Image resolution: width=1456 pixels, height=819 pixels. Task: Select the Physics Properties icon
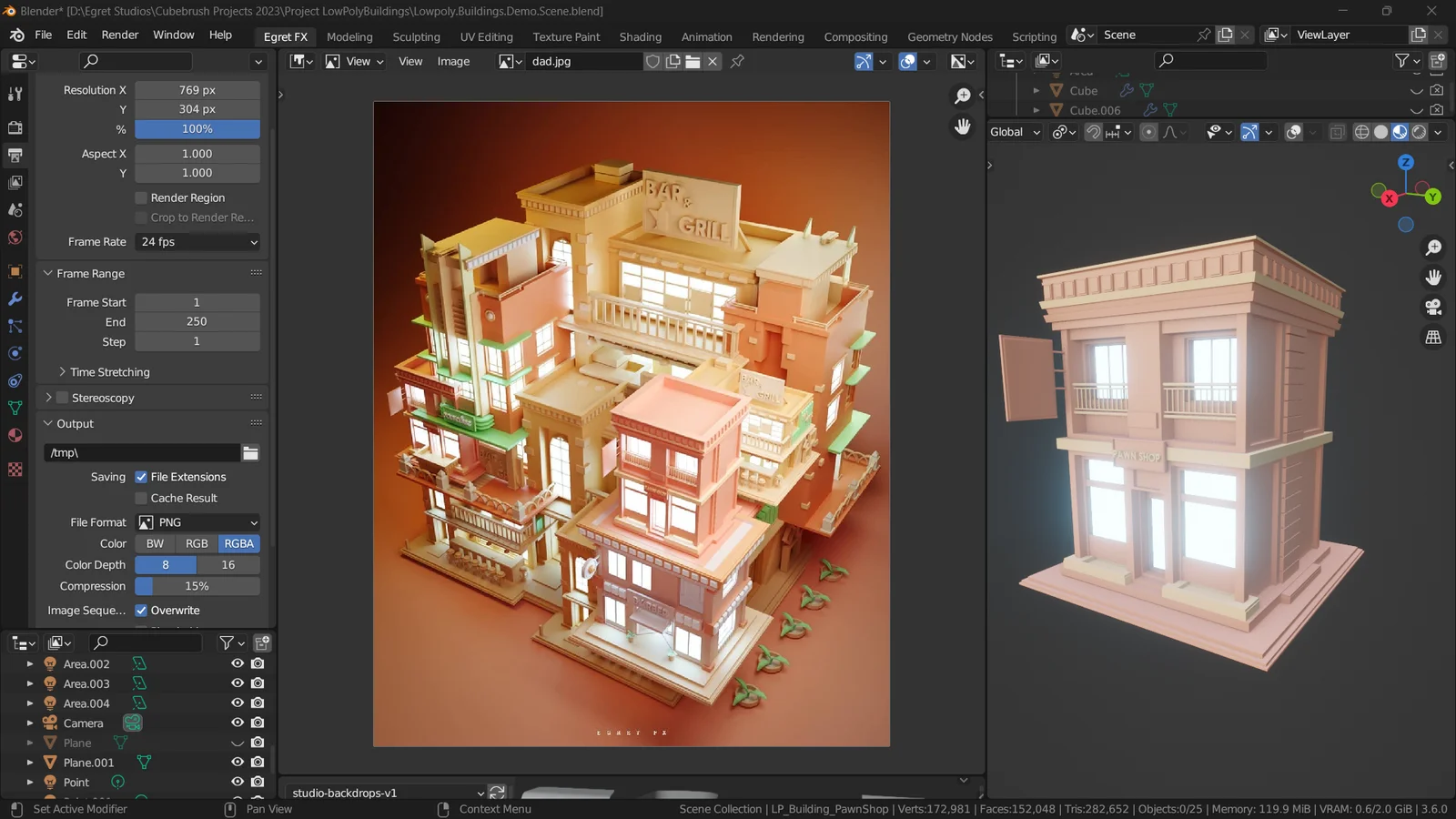(15, 353)
